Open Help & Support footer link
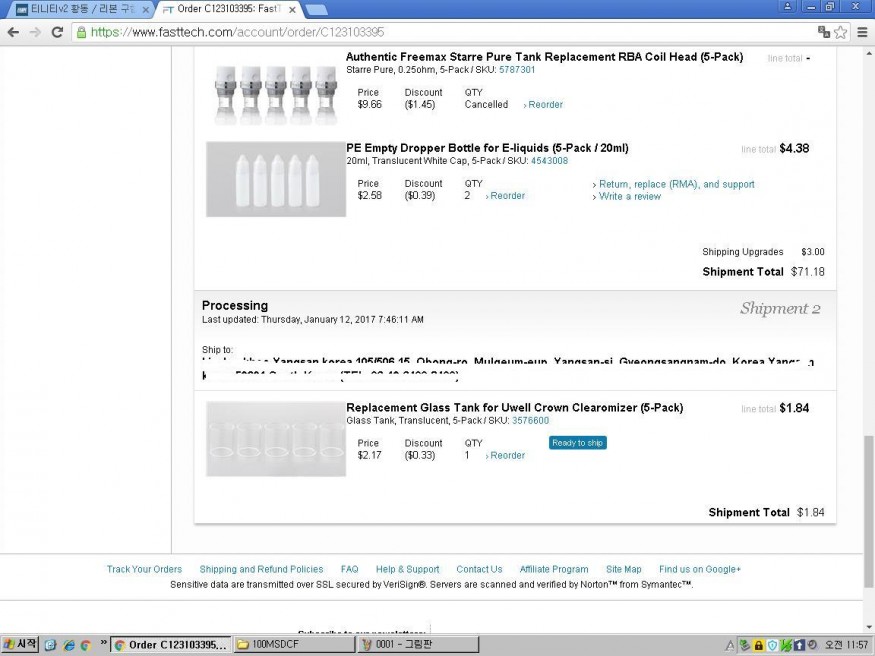The width and height of the screenshot is (875, 656). click(x=407, y=569)
